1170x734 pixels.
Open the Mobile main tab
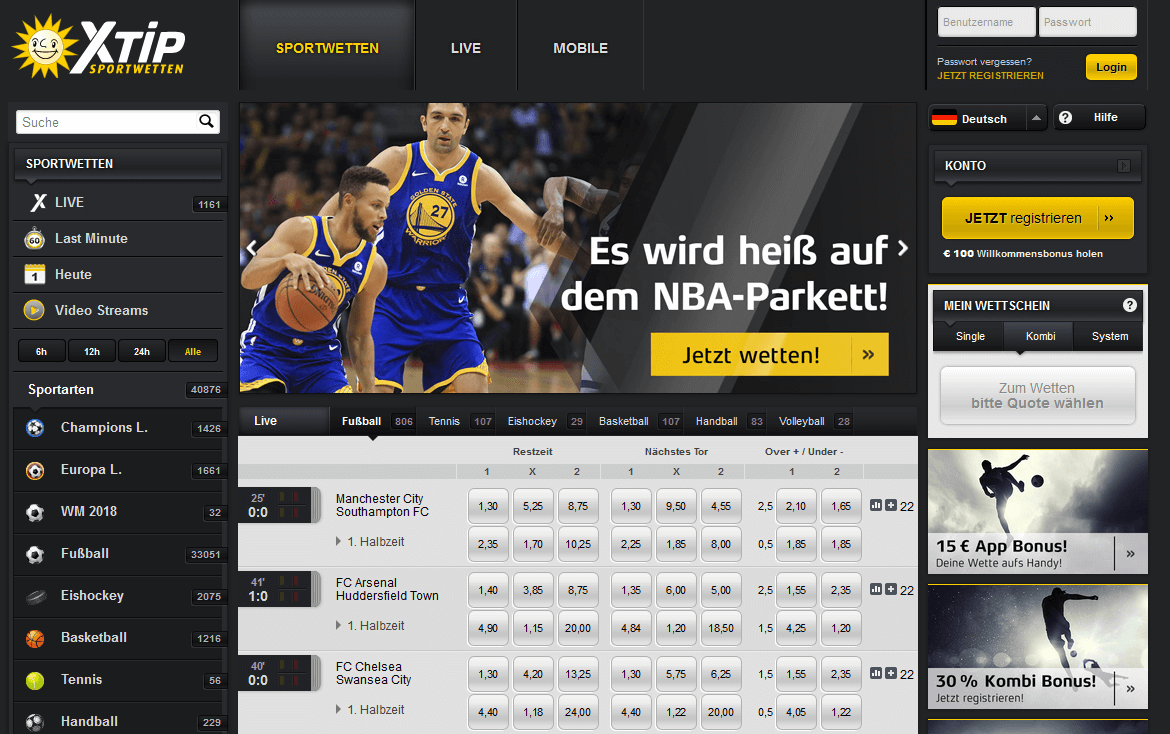(581, 48)
